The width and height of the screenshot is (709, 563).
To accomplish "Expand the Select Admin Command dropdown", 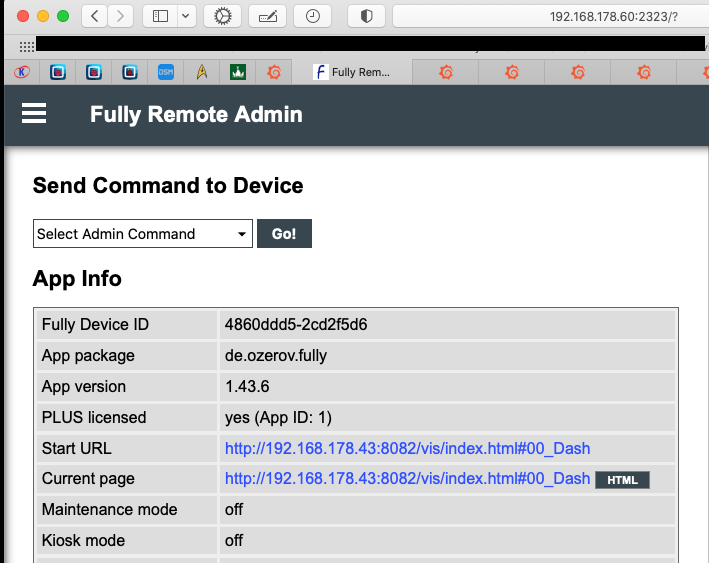I will coord(143,234).
